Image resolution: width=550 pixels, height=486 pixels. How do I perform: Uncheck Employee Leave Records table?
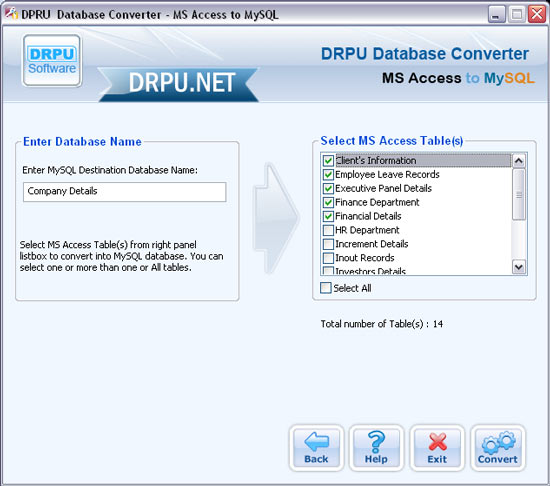point(328,174)
